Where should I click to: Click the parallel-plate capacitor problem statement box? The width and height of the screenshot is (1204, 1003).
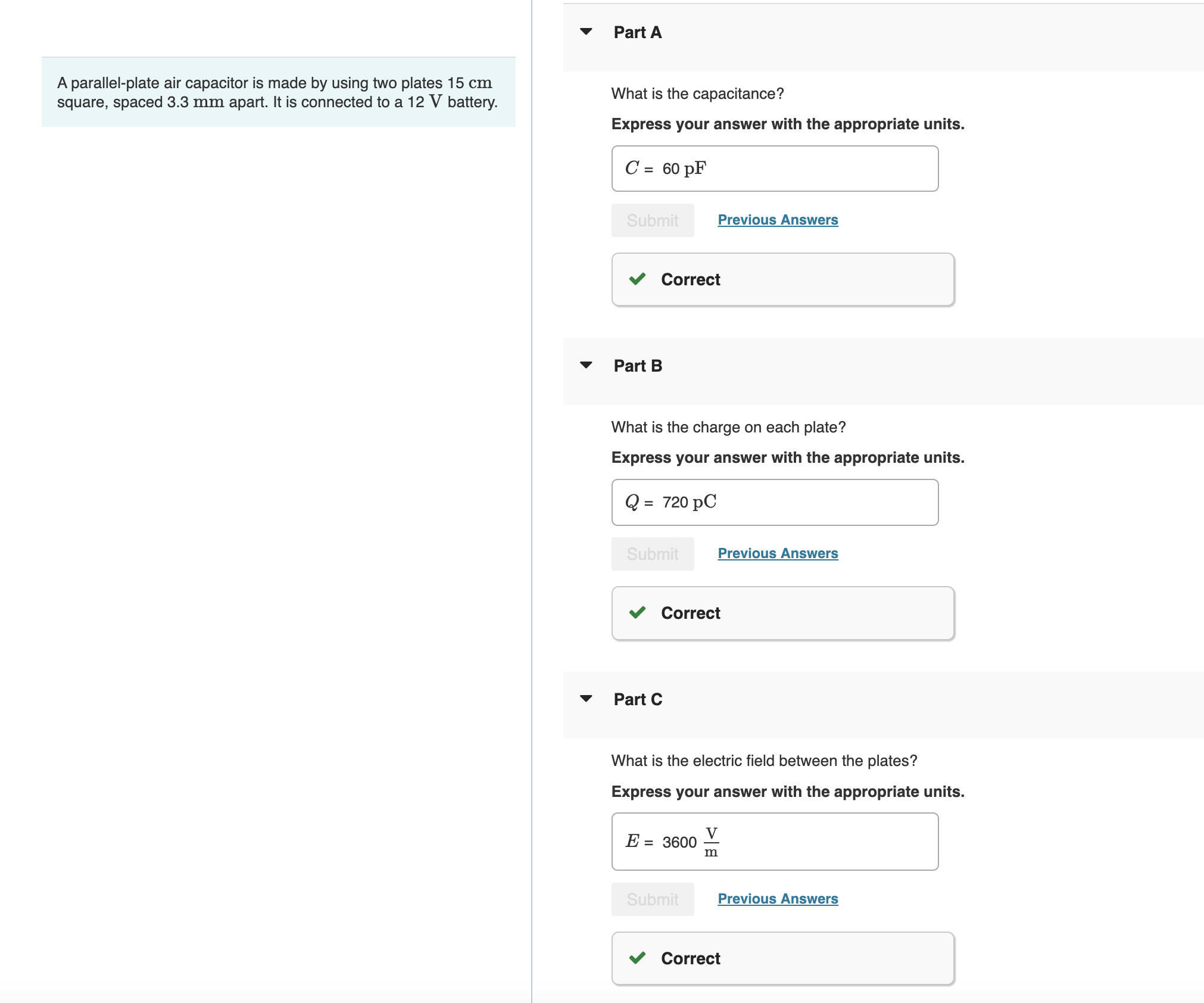pyautogui.click(x=278, y=92)
